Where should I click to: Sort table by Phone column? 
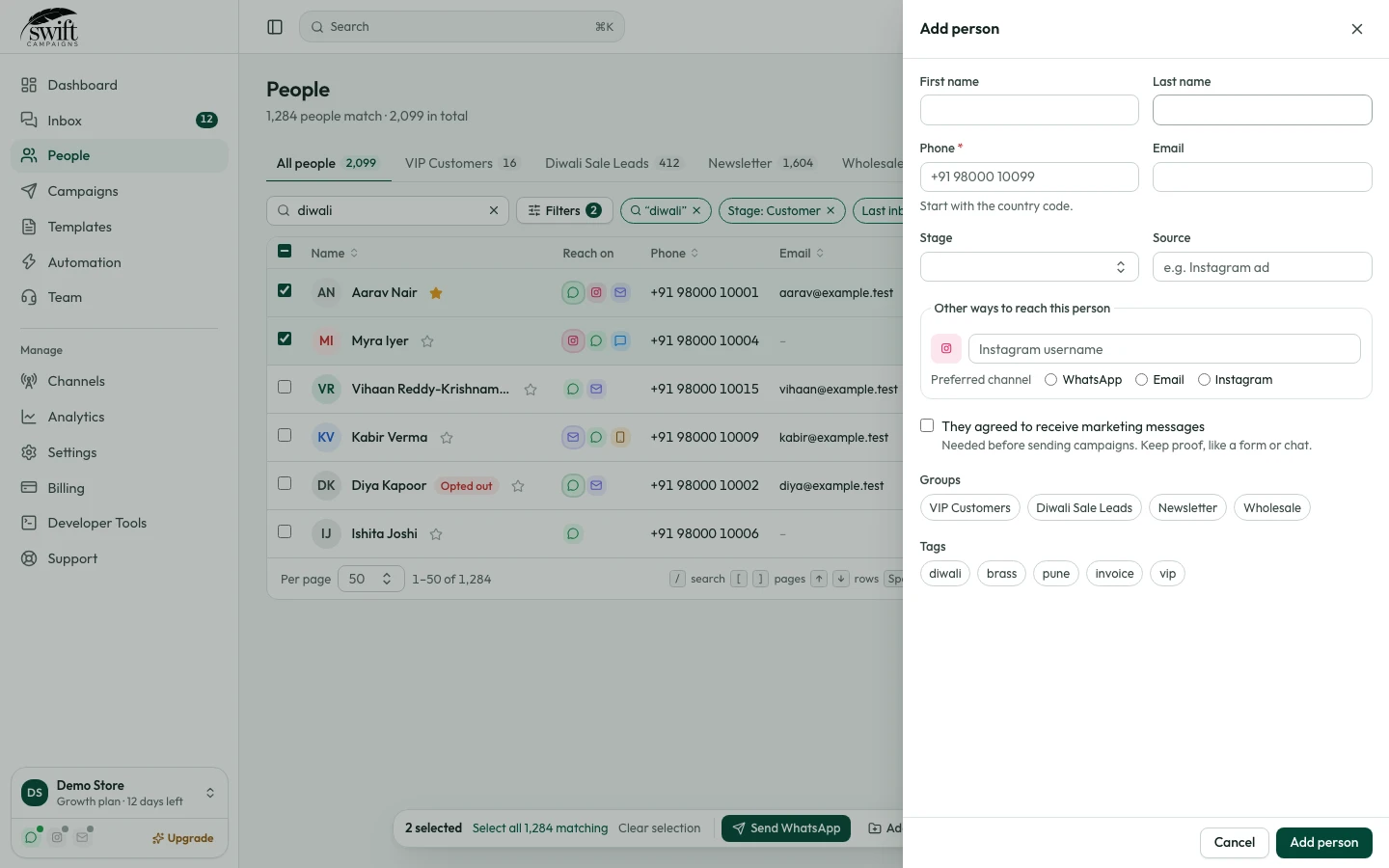point(674,253)
